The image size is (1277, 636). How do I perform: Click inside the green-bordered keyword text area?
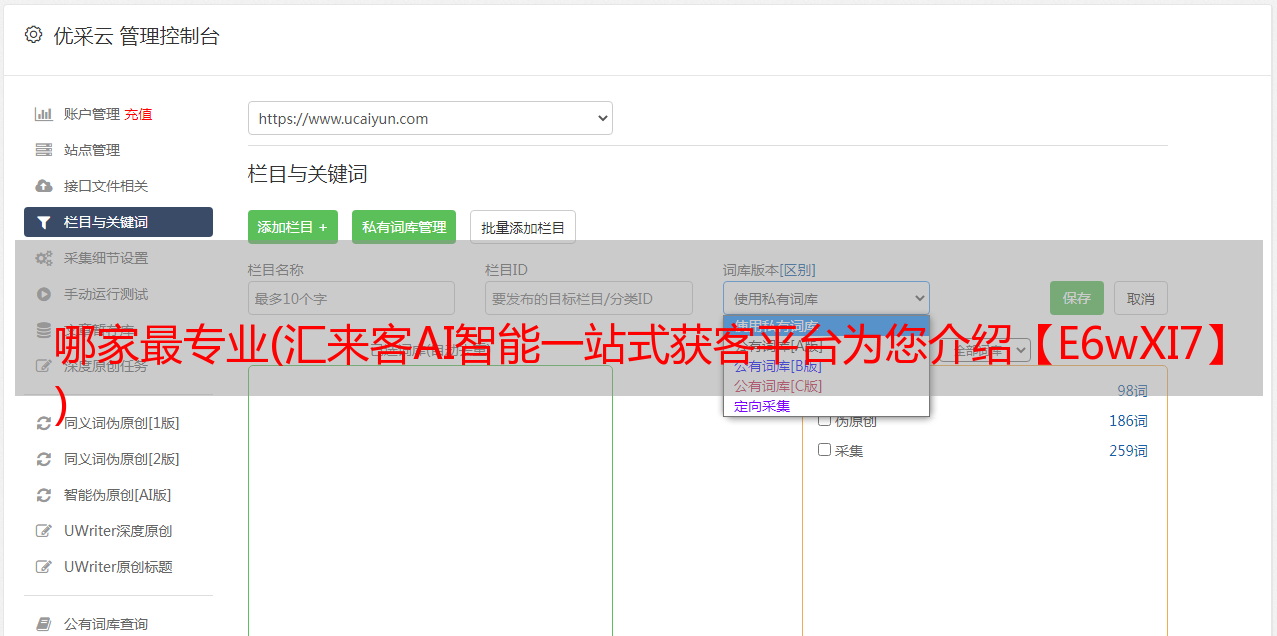430,500
